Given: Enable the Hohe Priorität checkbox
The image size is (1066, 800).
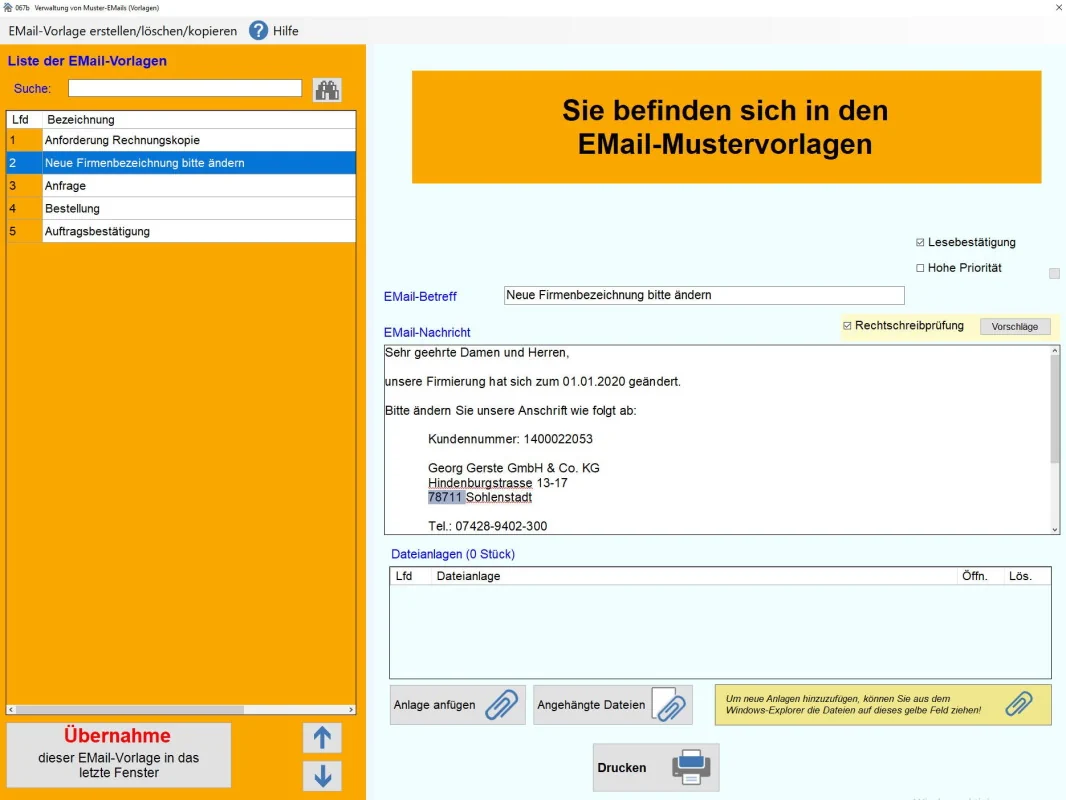Looking at the screenshot, I should [920, 268].
